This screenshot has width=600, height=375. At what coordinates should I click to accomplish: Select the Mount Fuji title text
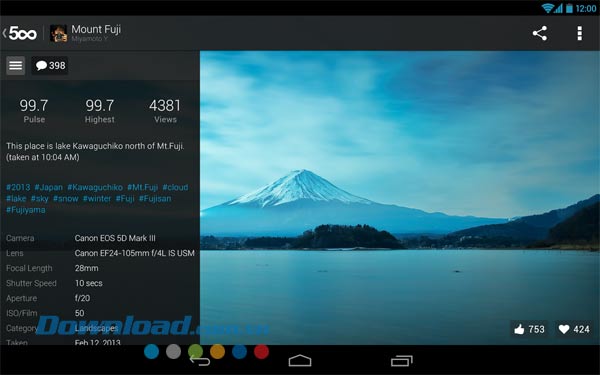[96, 29]
